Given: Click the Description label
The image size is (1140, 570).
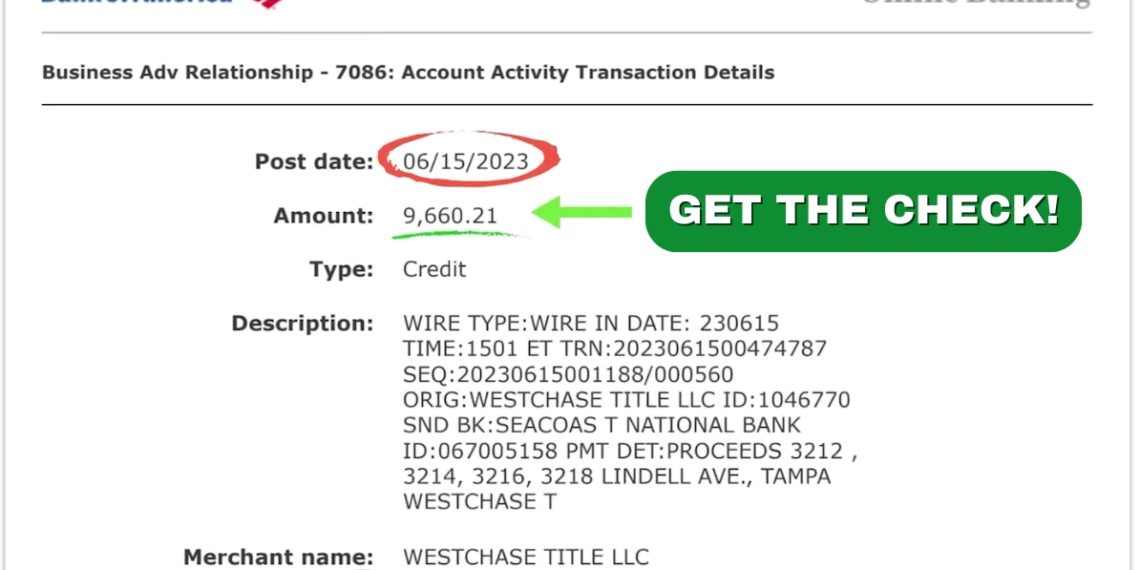Looking at the screenshot, I should coord(302,324).
